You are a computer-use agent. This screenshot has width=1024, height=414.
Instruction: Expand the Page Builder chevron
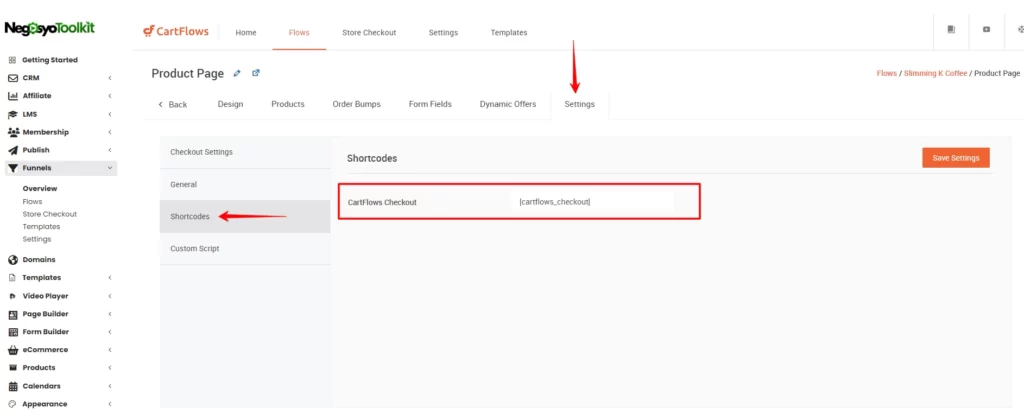[x=110, y=314]
